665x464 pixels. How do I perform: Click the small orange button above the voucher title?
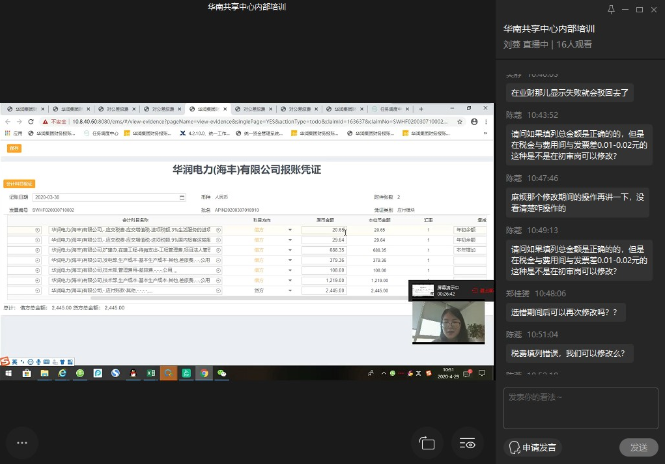coord(14,148)
